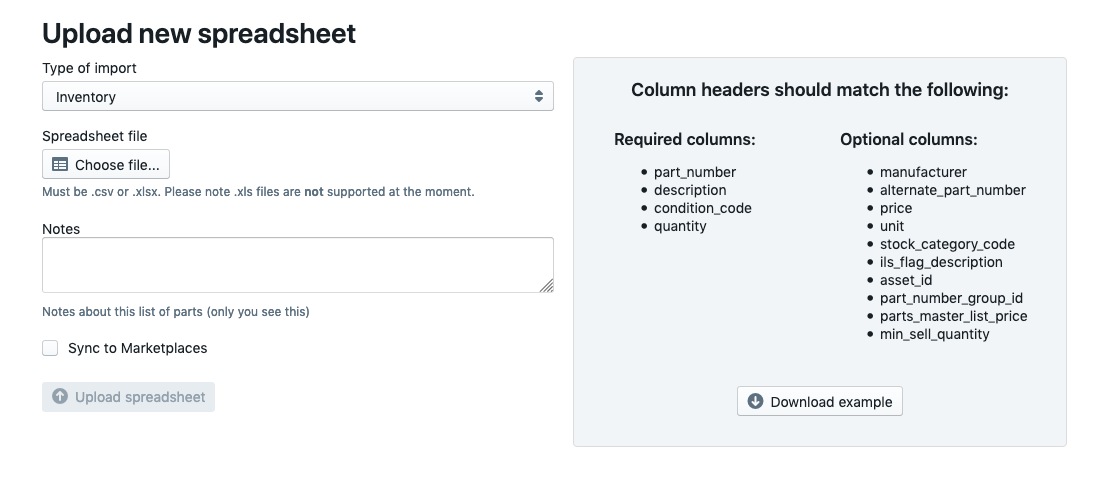Click the Sync to Marketplaces label text
Viewport: 1106px width, 478px height.
point(137,348)
